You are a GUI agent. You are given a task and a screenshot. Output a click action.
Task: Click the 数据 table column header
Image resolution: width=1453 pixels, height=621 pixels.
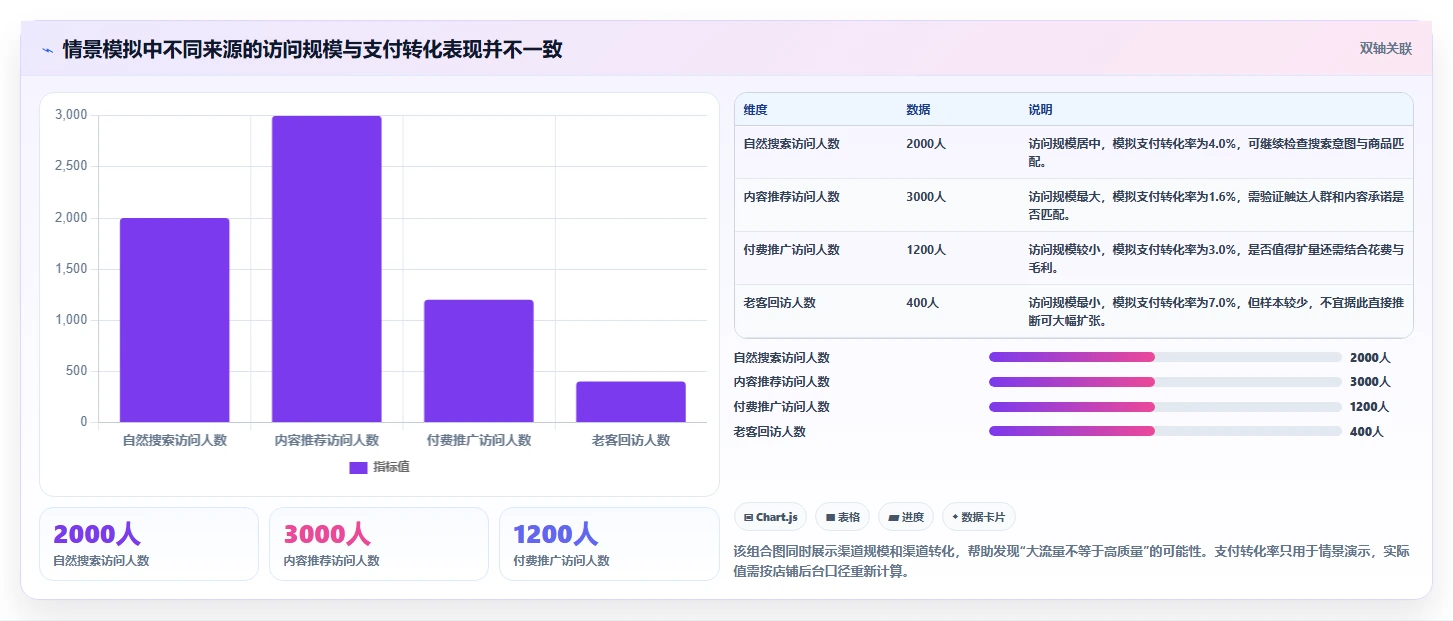918,110
